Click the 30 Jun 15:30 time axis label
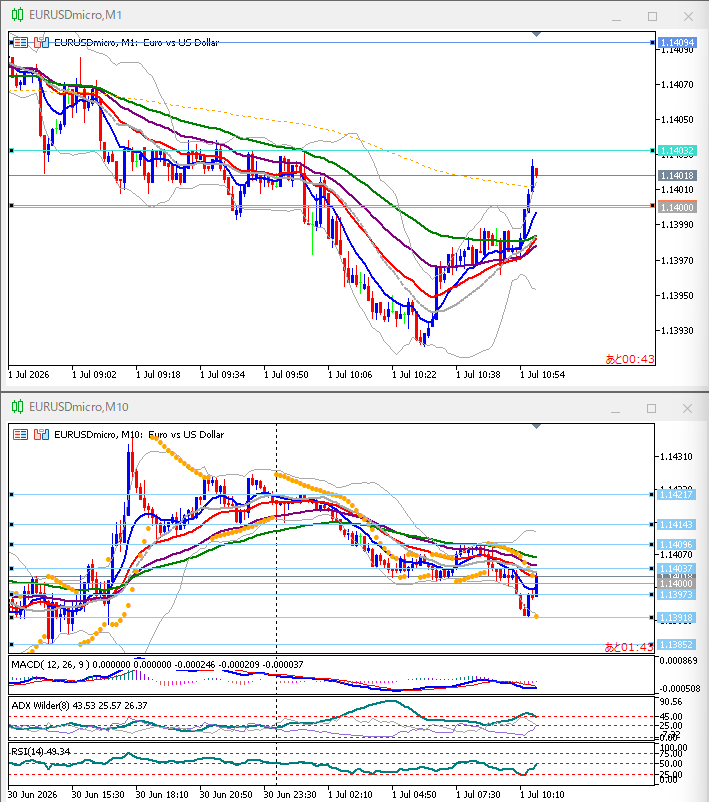Screen dimensions: 709x802 coord(98,794)
